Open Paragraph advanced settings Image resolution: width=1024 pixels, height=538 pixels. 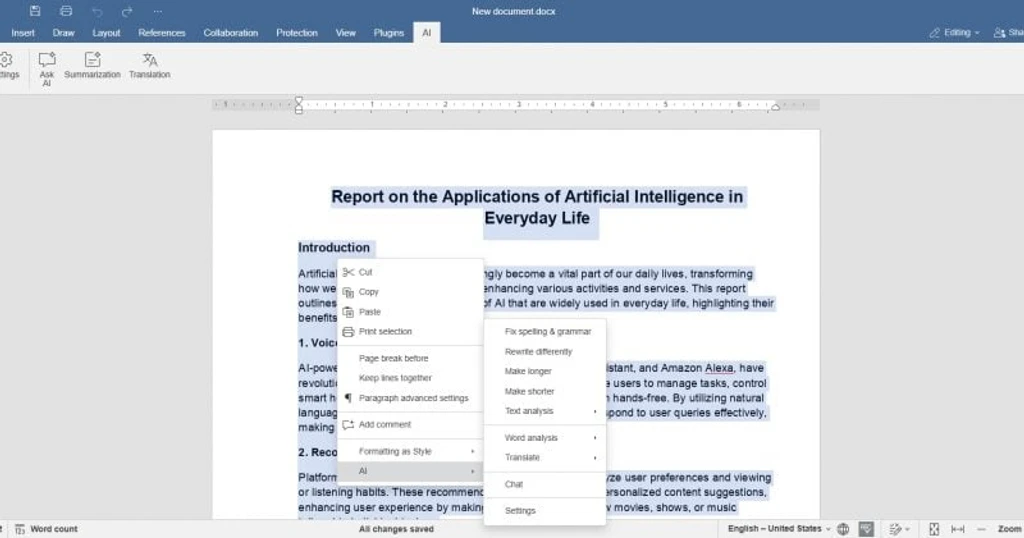[410, 398]
